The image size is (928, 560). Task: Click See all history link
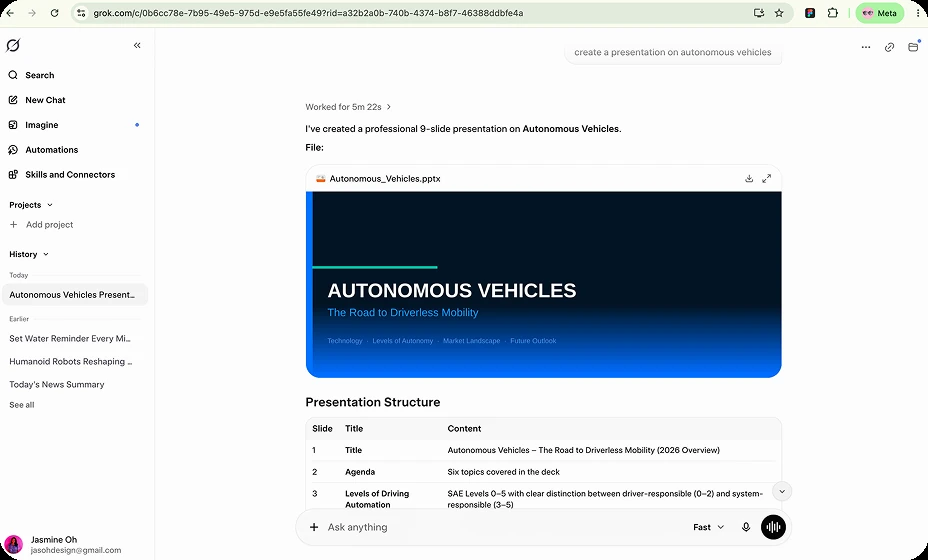(x=22, y=405)
